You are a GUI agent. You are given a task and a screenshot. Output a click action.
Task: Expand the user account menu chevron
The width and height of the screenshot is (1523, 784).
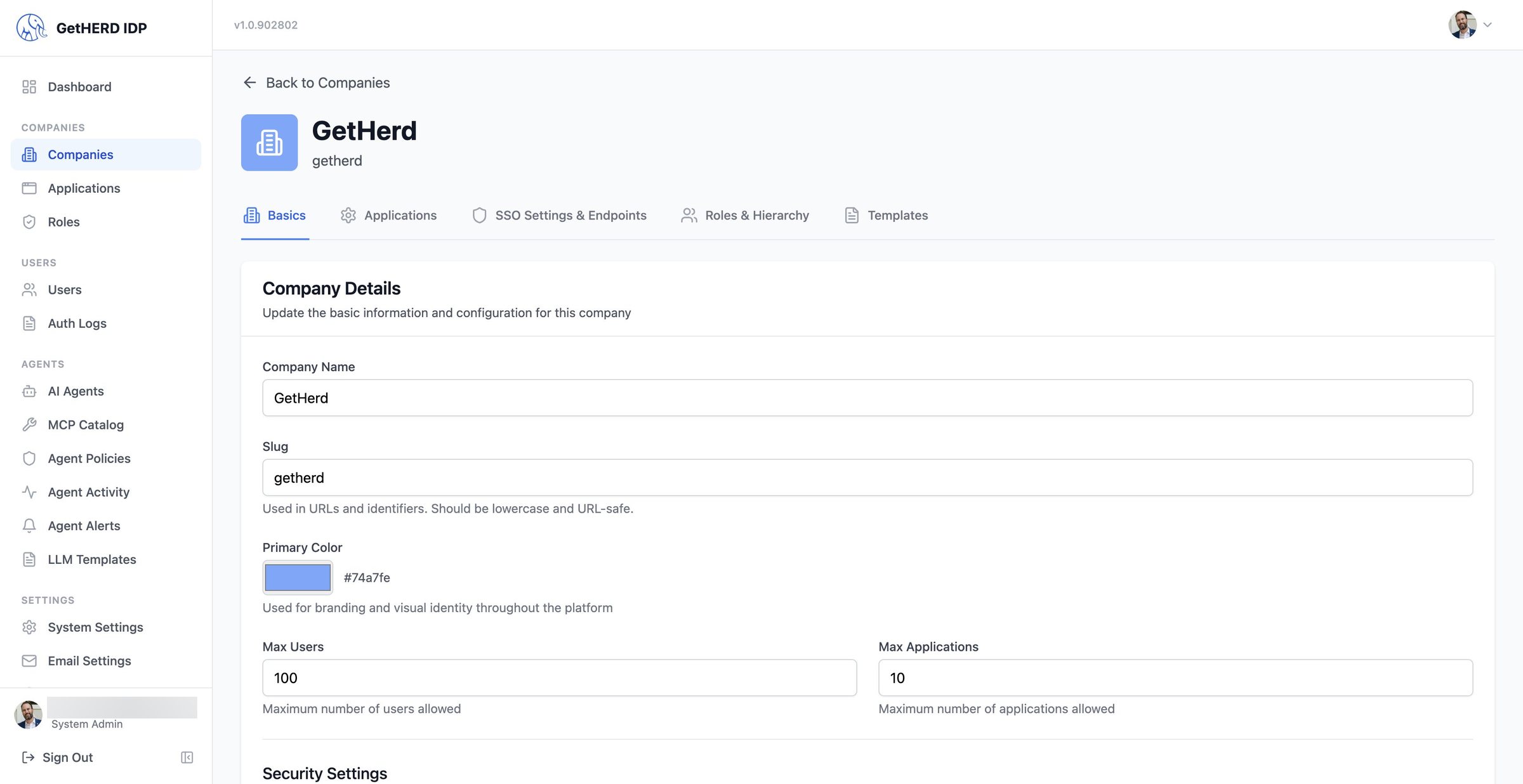click(x=1487, y=25)
